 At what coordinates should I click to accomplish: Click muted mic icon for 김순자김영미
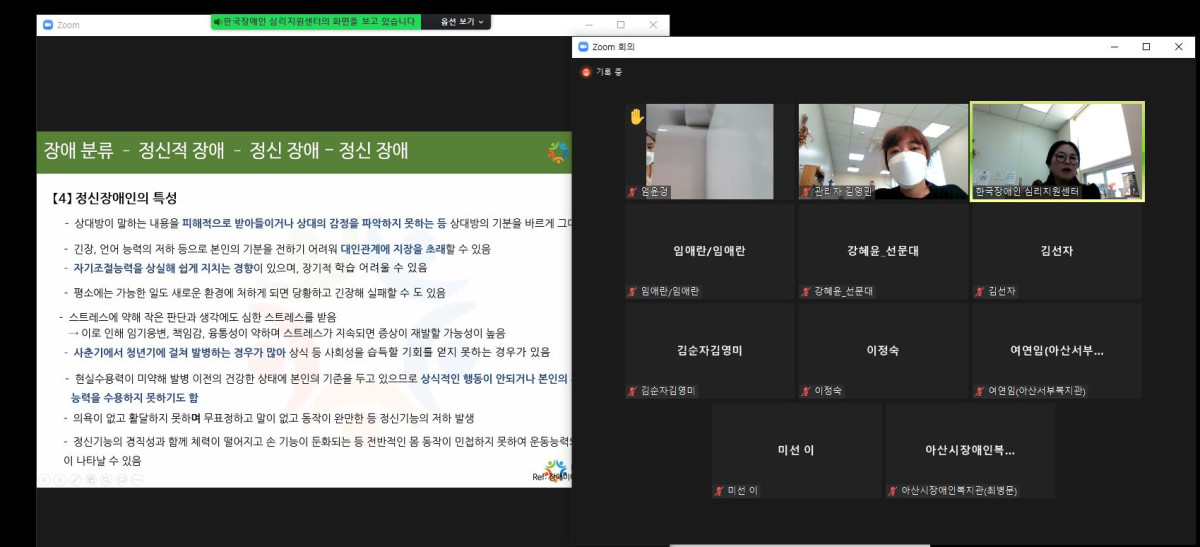click(632, 391)
